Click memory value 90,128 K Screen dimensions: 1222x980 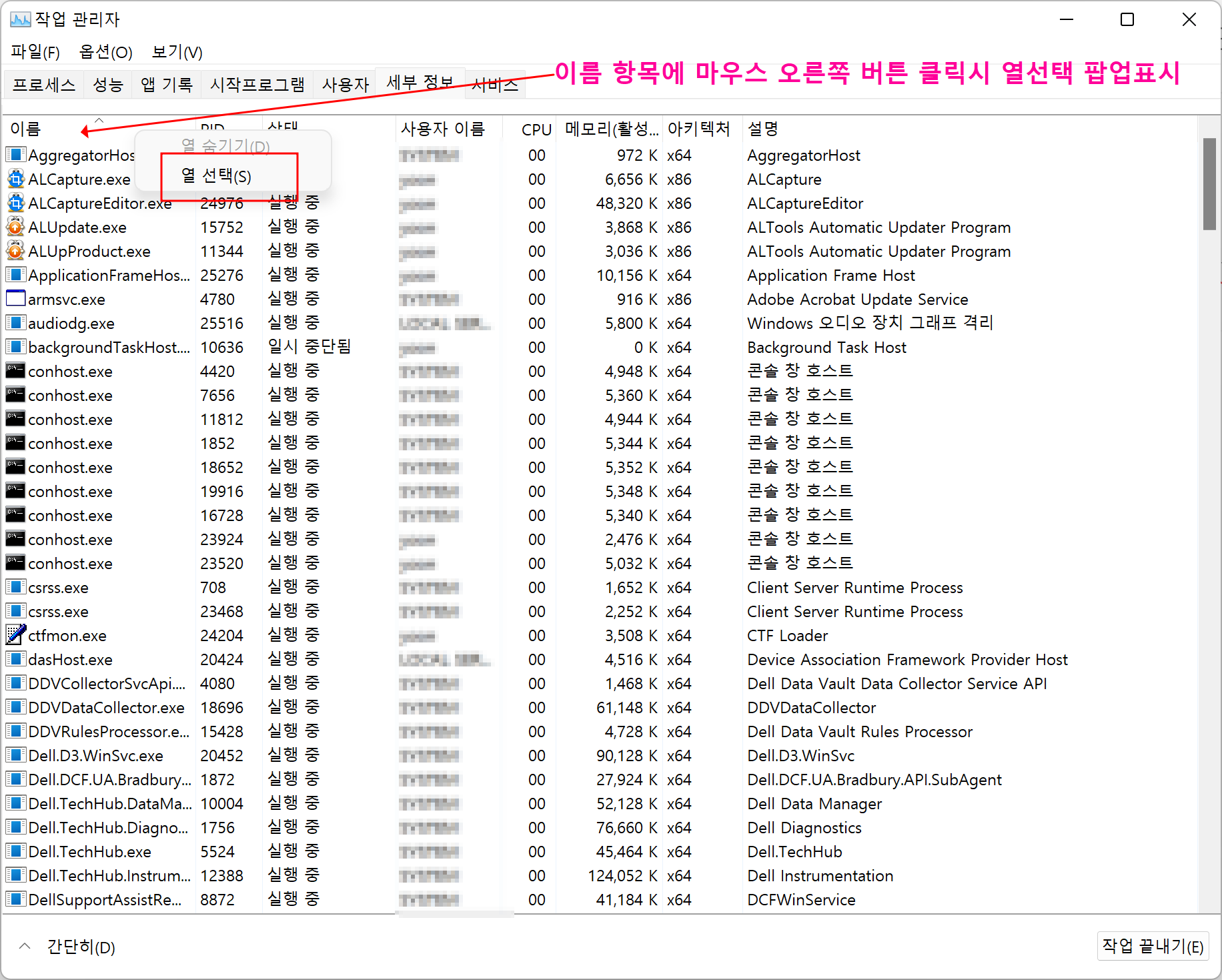[x=627, y=756]
